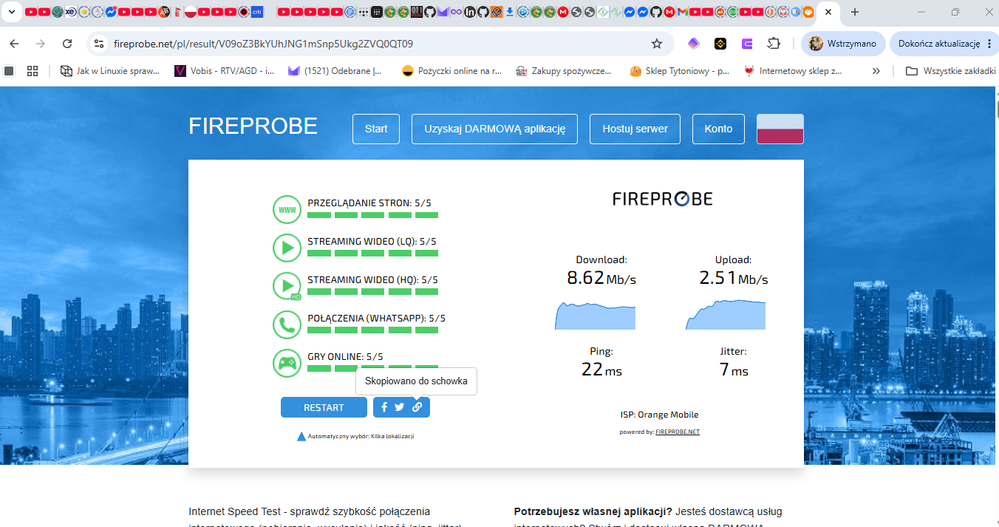This screenshot has width=999, height=527.
Task: Open the Konto account page
Action: coord(718,129)
